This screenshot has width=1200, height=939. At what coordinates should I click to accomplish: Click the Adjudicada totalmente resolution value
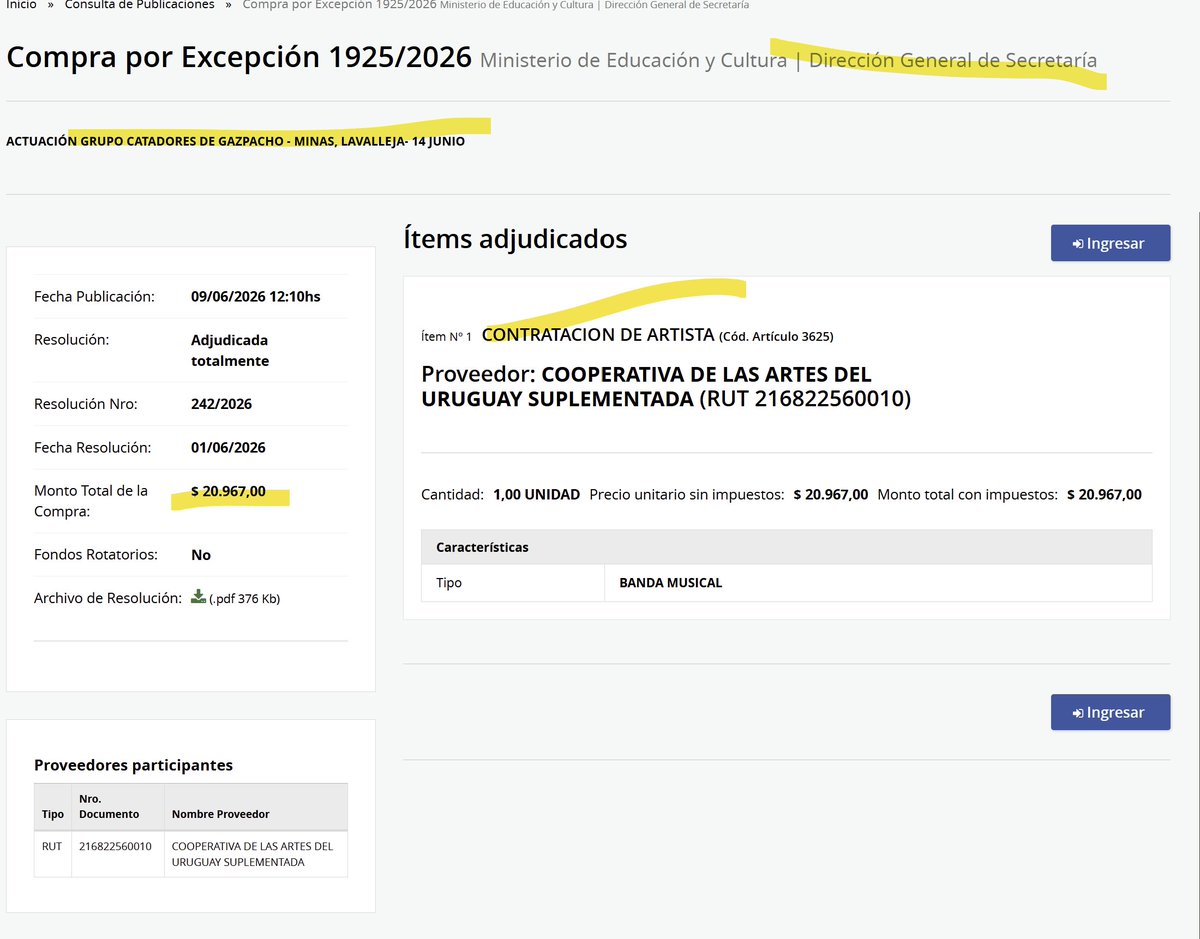click(x=230, y=350)
